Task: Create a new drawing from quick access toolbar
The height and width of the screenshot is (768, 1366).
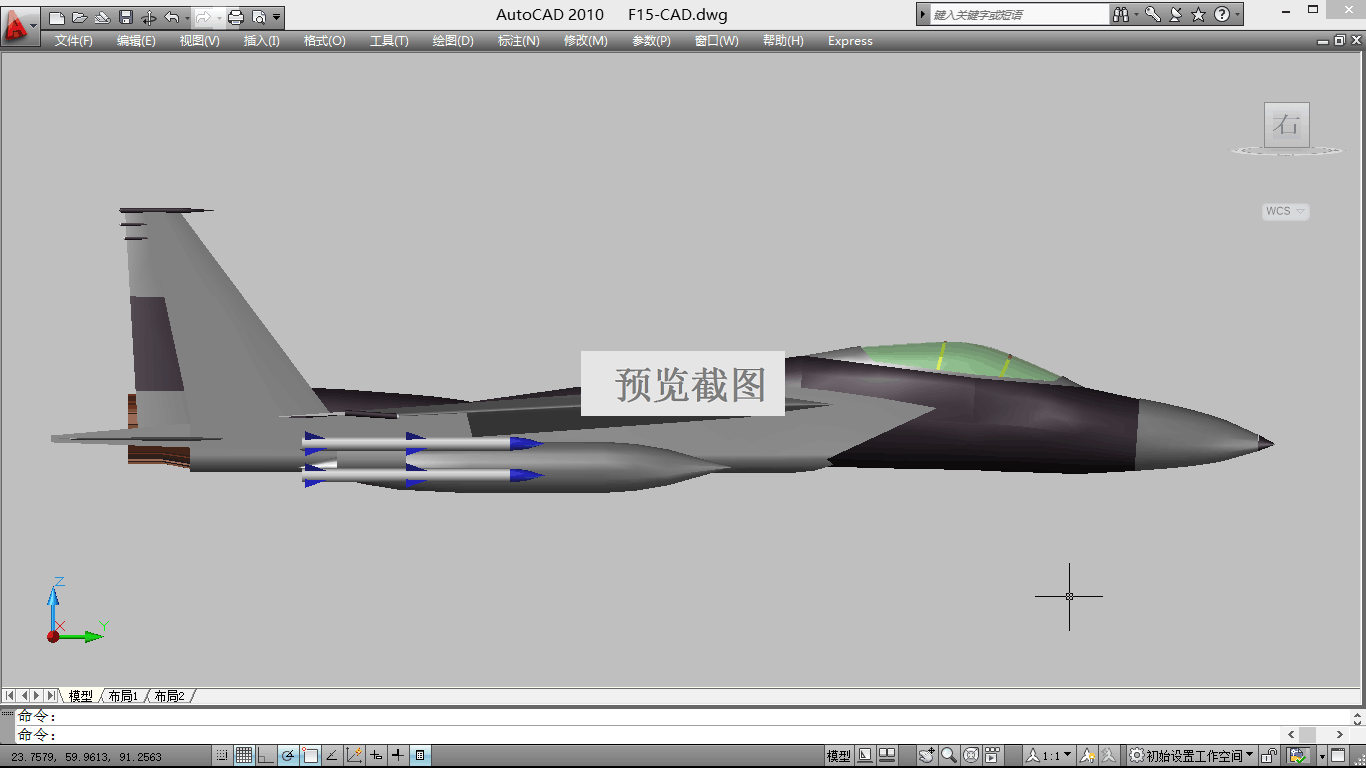Action: coord(57,17)
